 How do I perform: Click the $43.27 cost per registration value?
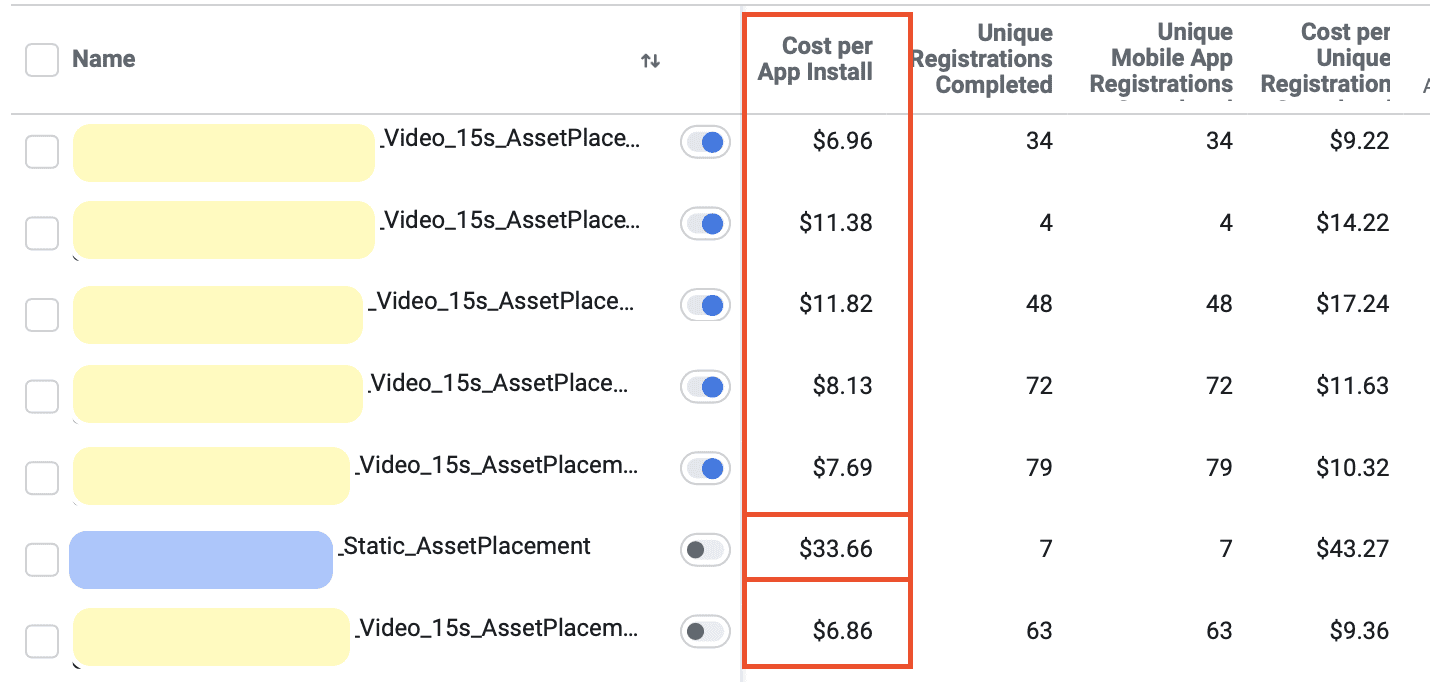1353,549
